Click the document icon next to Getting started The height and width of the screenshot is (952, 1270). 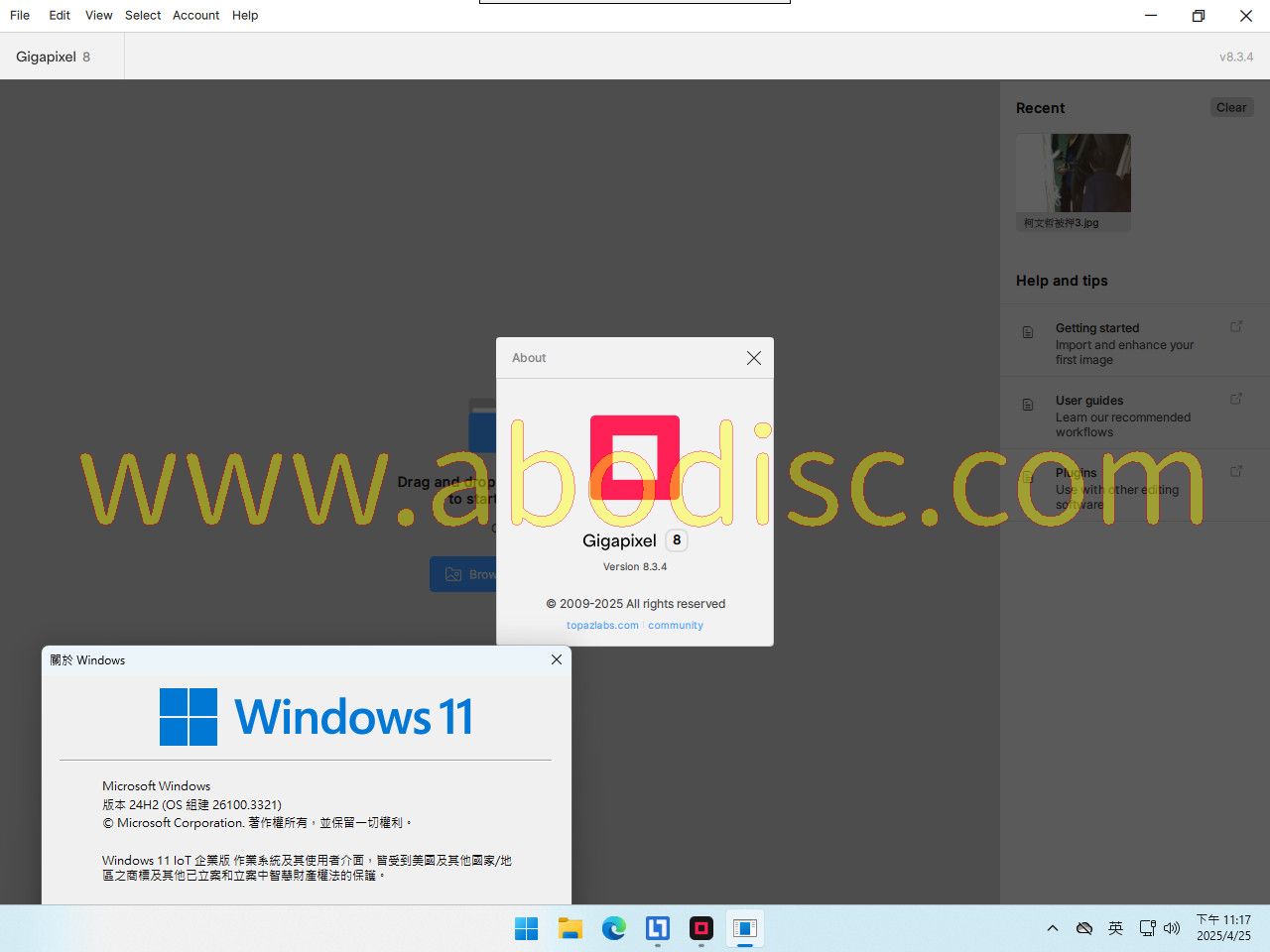point(1028,332)
